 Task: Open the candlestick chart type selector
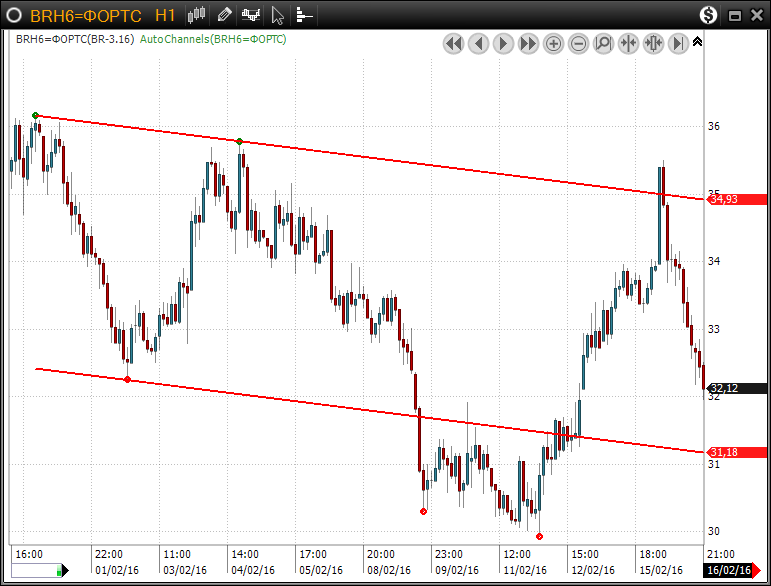click(197, 15)
